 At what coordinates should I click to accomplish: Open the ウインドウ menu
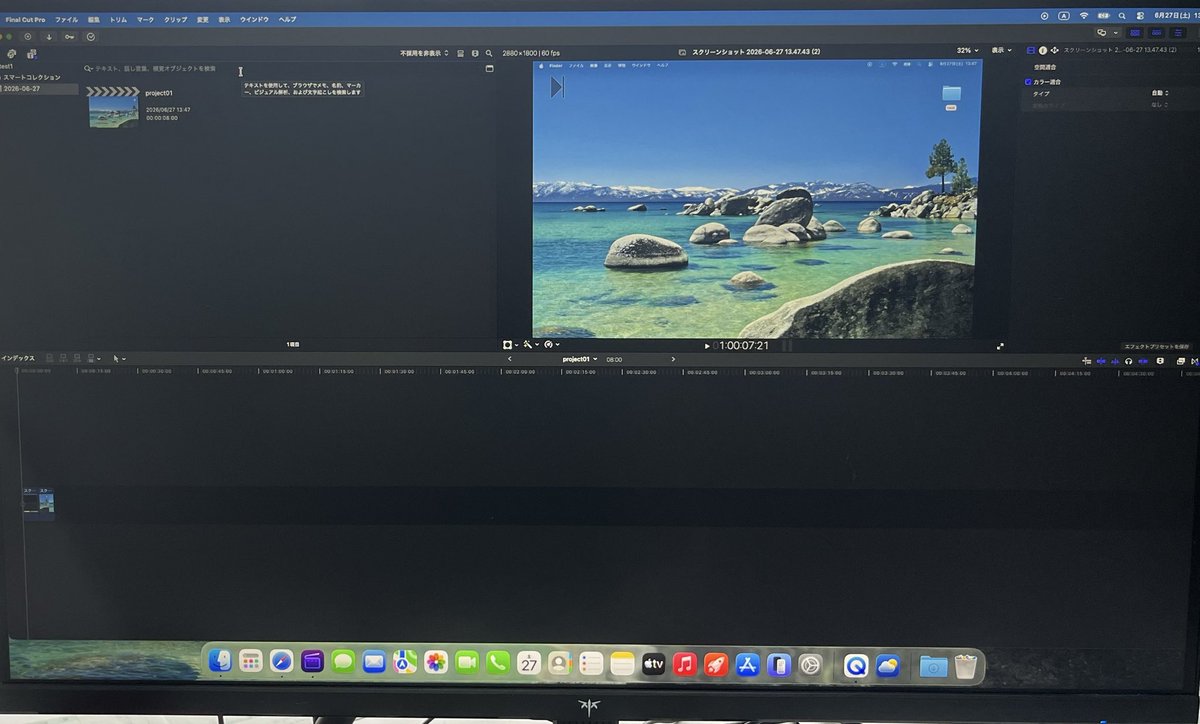click(254, 19)
